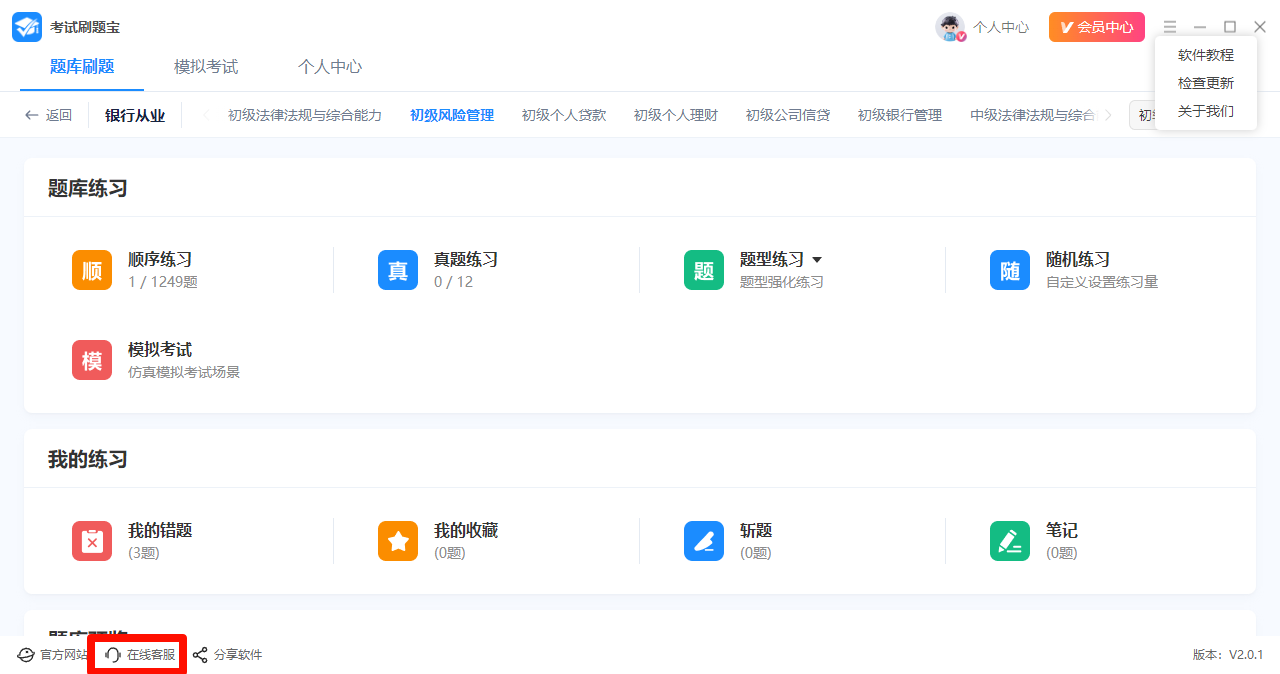Click the 我的练习 section heading
1280x674 pixels.
coord(88,460)
